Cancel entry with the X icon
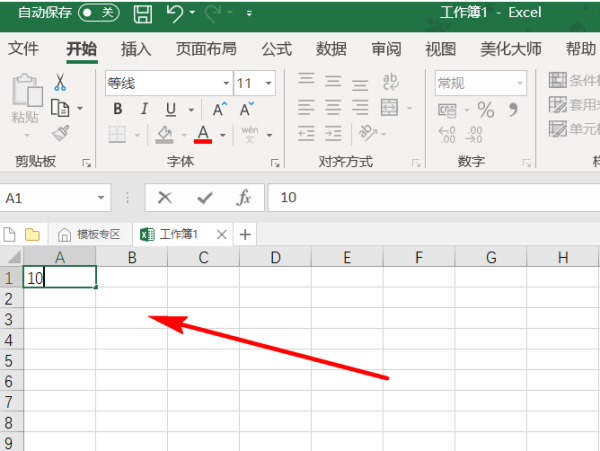The width and height of the screenshot is (600, 451). [x=165, y=198]
